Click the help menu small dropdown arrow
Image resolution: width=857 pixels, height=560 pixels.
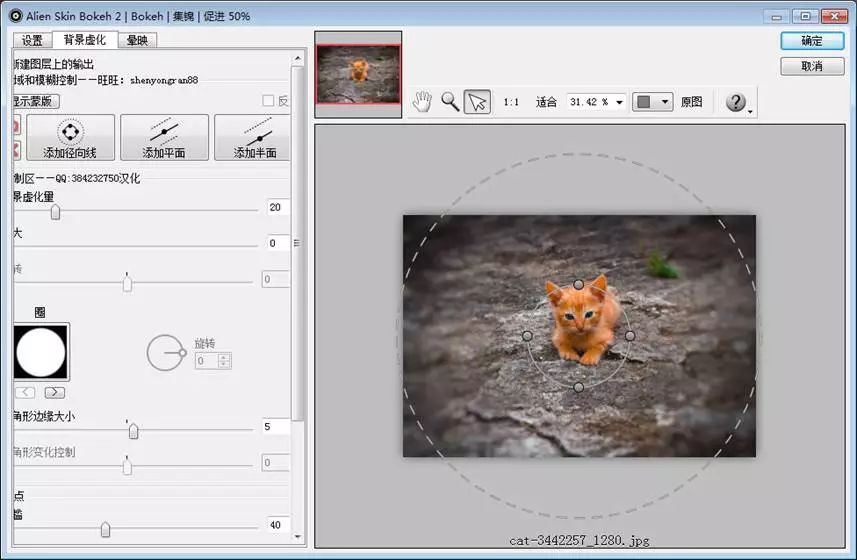pyautogui.click(x=750, y=111)
